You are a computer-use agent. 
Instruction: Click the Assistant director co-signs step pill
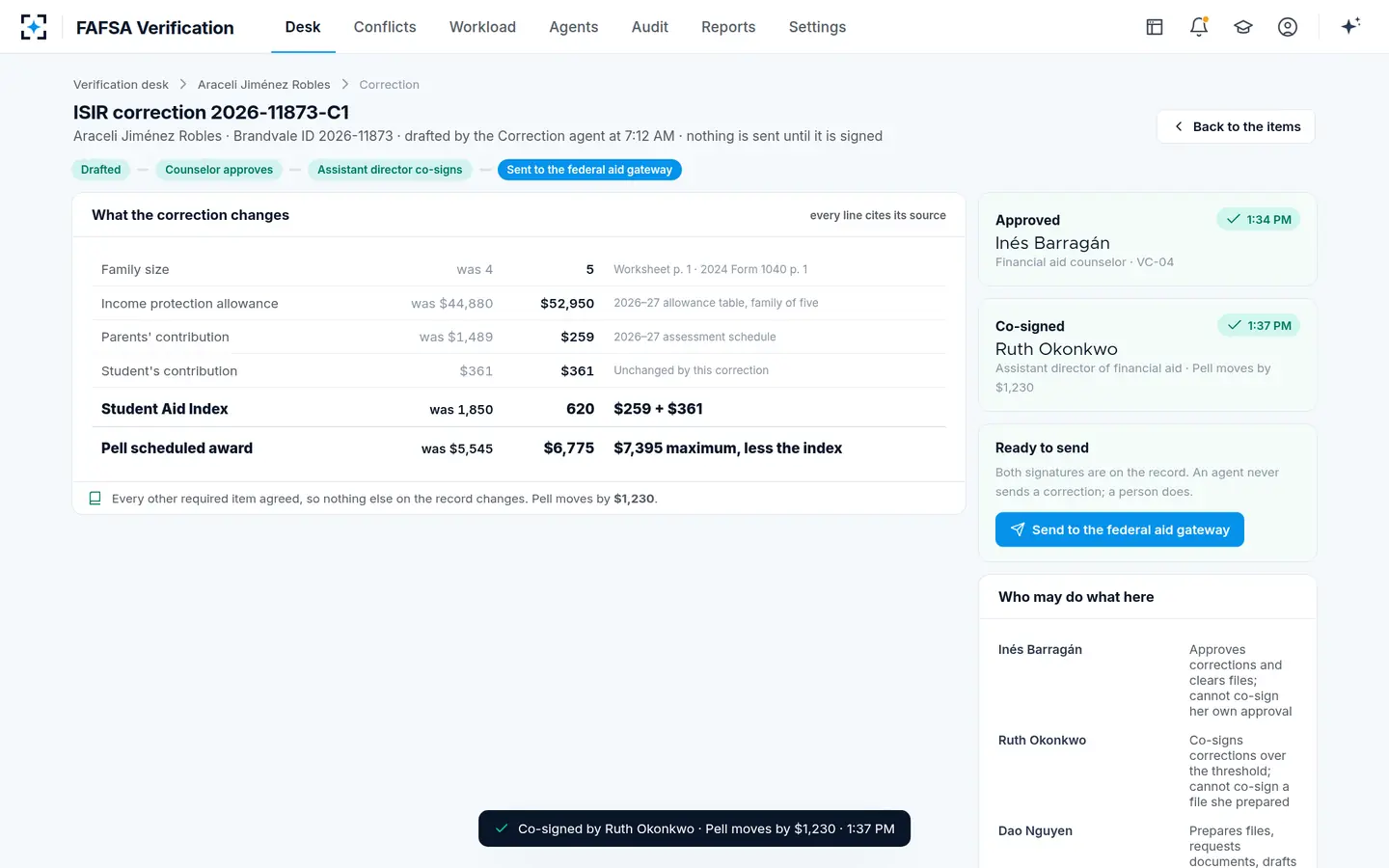390,170
